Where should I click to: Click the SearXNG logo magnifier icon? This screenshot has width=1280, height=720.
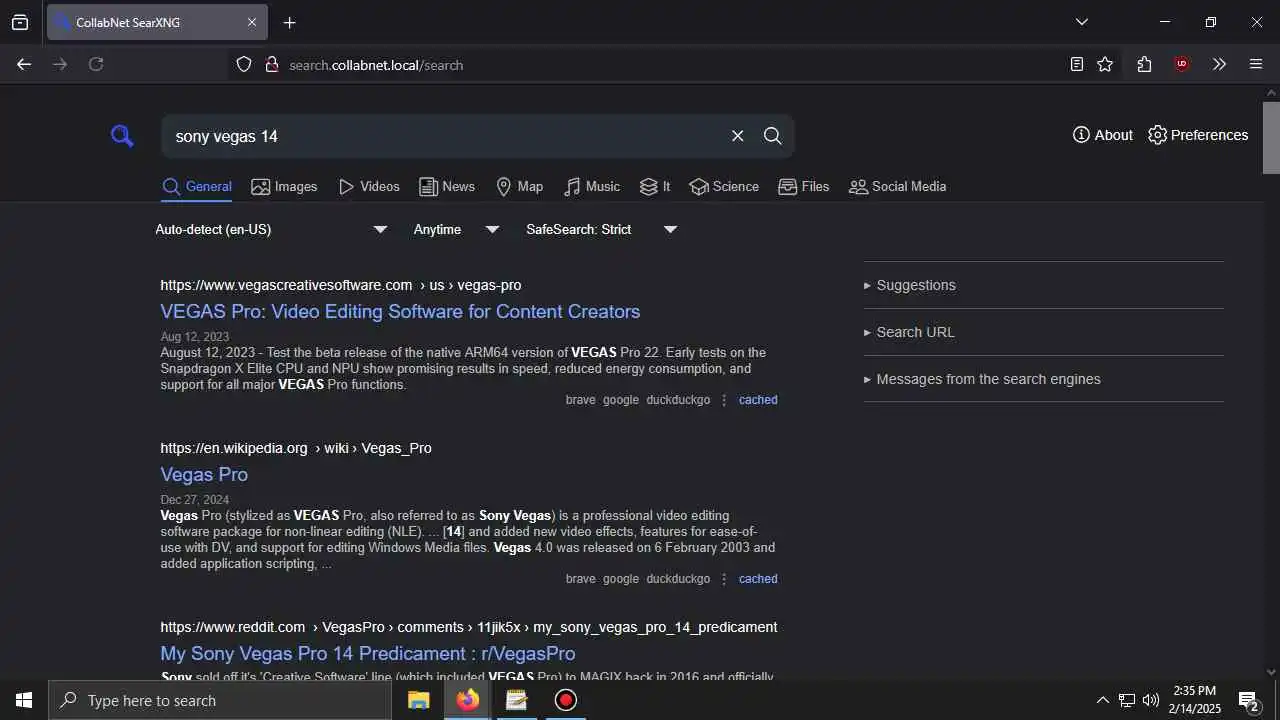[122, 136]
